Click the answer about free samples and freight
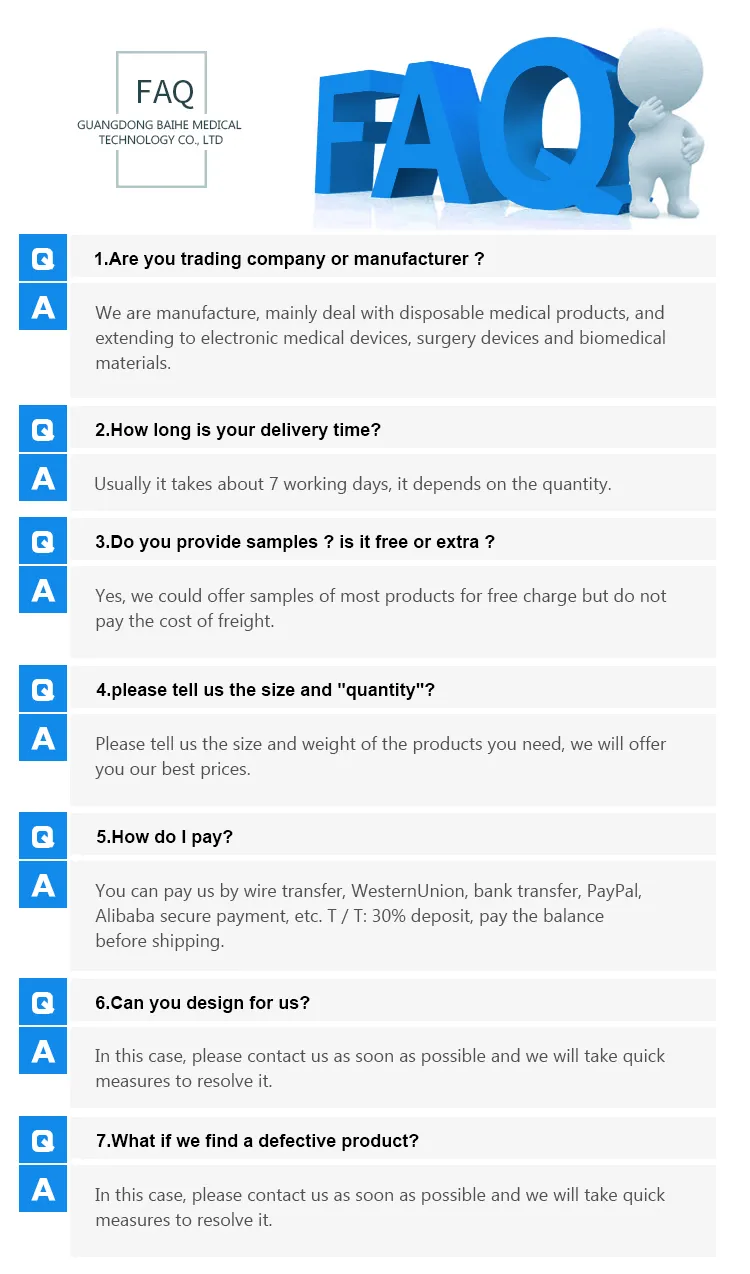 [380, 608]
